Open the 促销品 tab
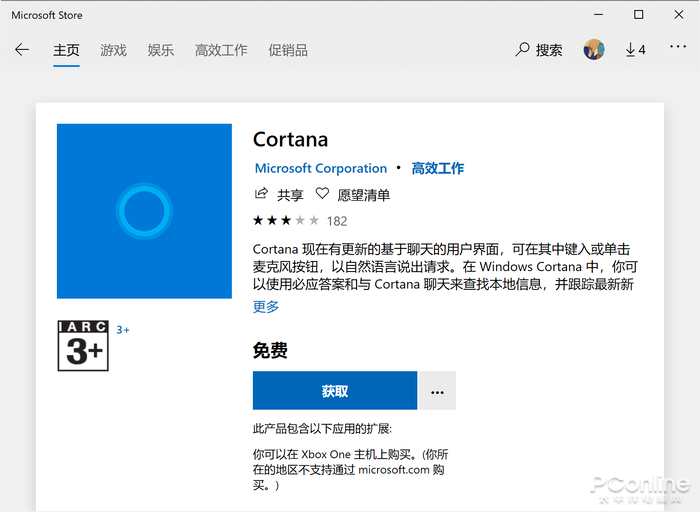This screenshot has width=700, height=512. pos(288,50)
